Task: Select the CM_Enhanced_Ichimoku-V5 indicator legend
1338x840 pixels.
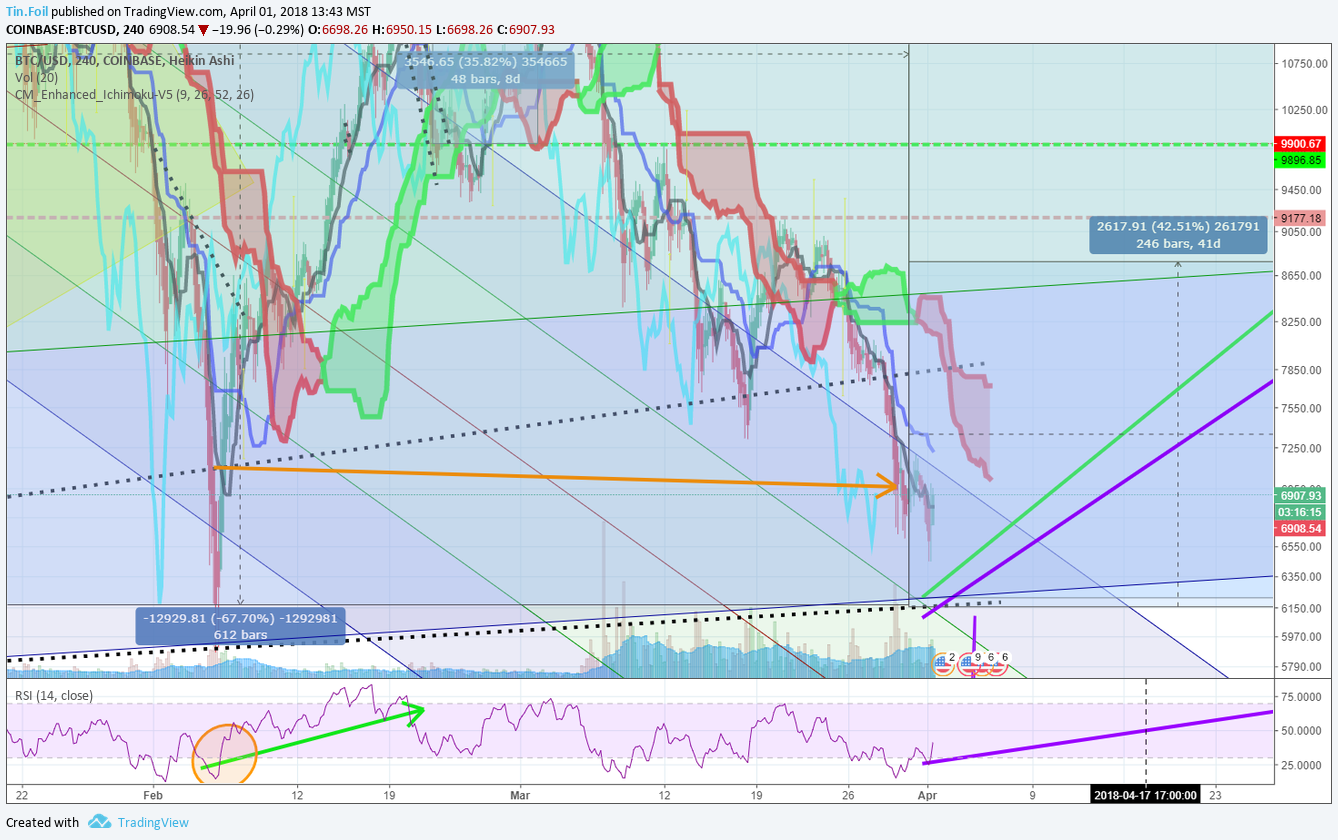Action: coord(134,94)
